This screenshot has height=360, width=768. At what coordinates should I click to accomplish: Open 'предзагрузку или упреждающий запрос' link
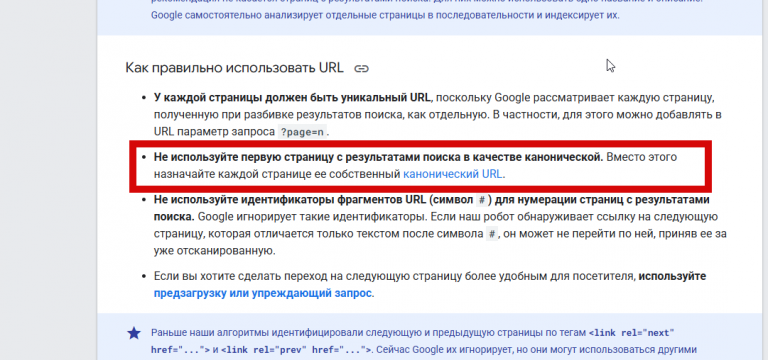click(263, 293)
